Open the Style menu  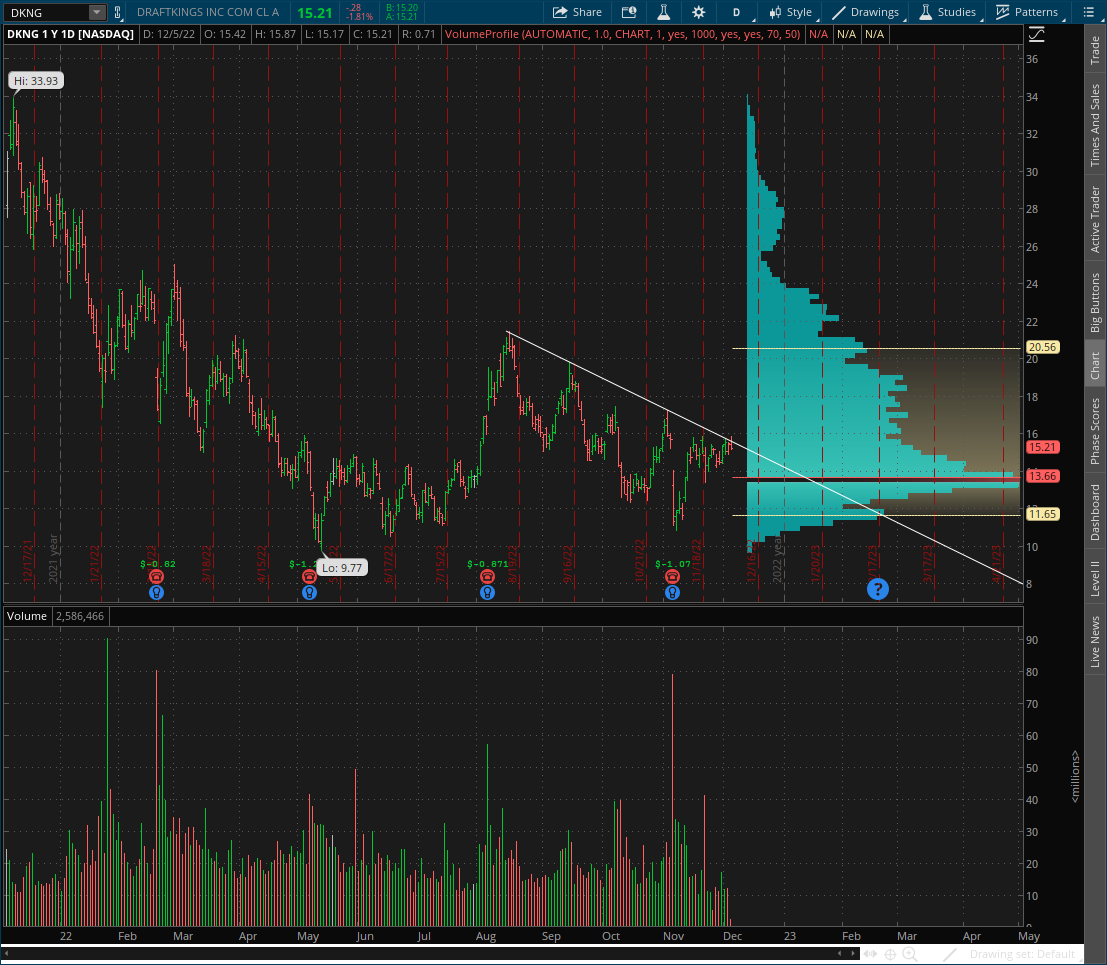[x=791, y=12]
